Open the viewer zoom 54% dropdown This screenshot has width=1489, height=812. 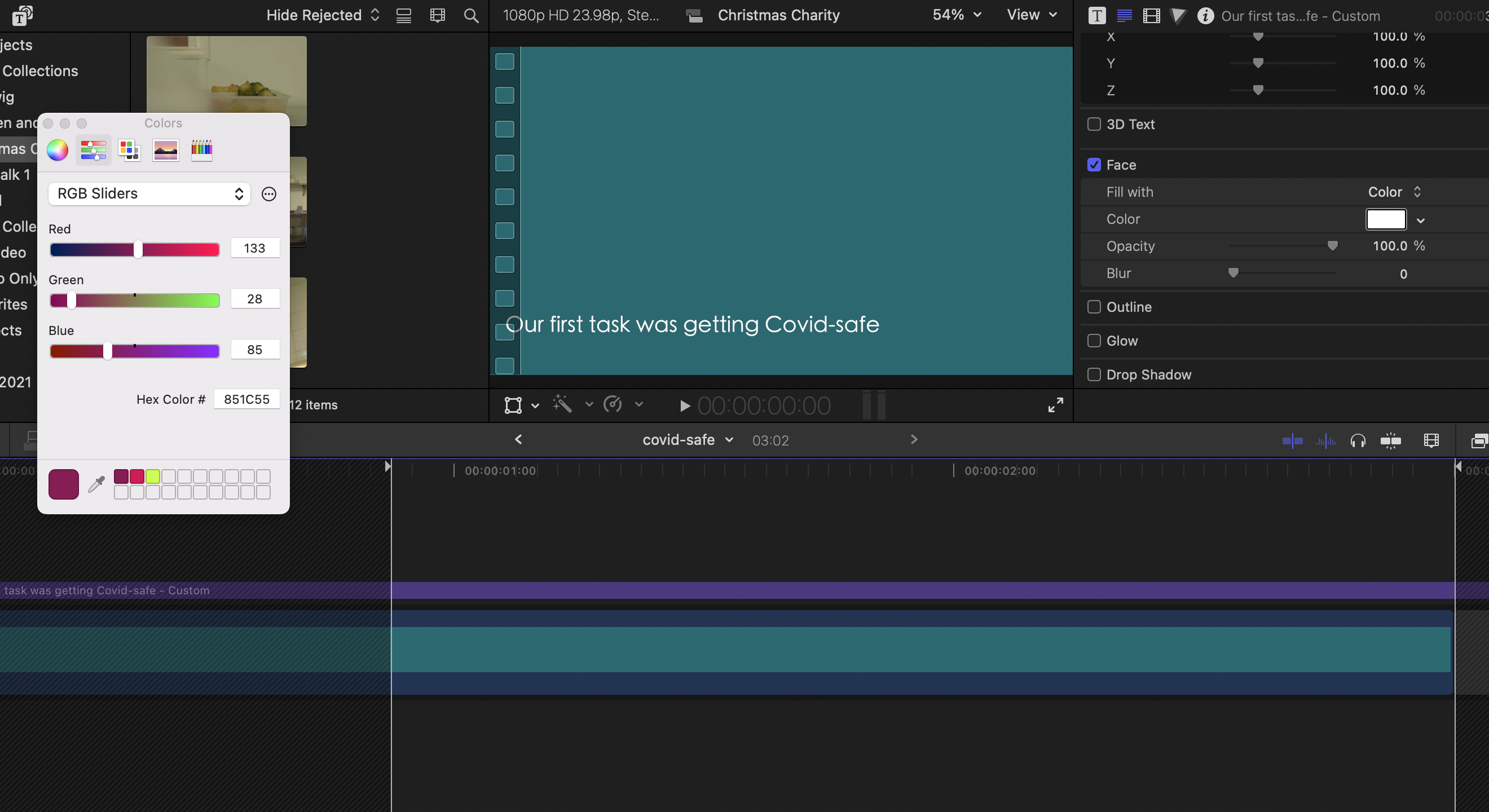pyautogui.click(x=957, y=15)
